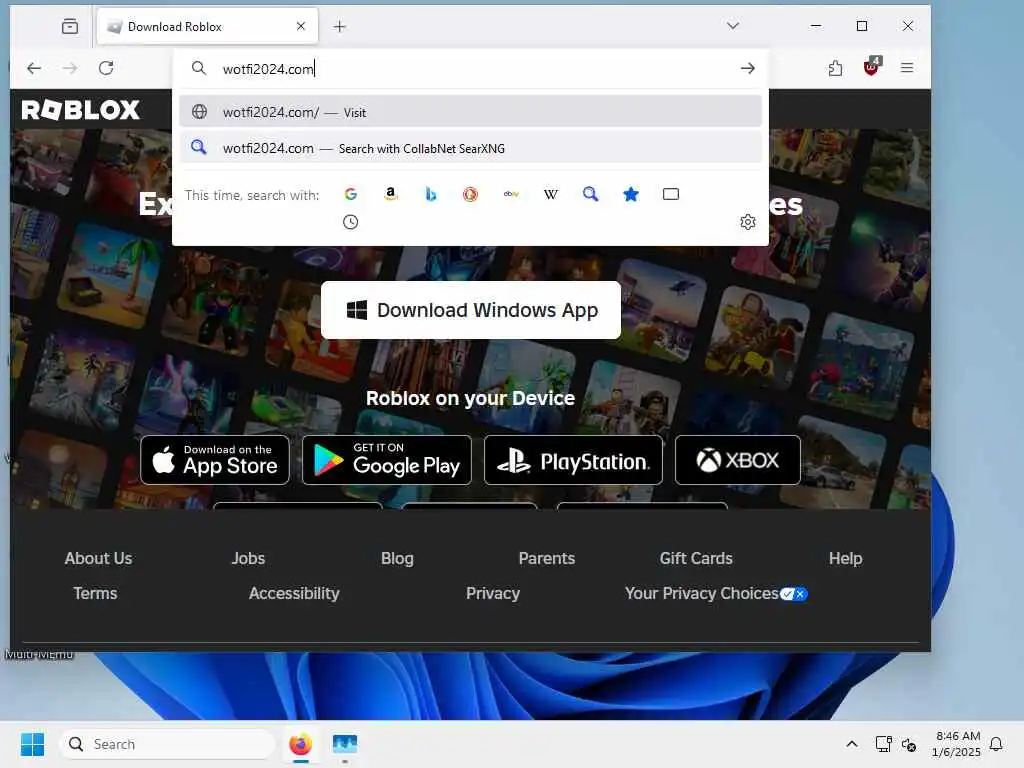Search open tabs with the tab icon

pos(671,194)
